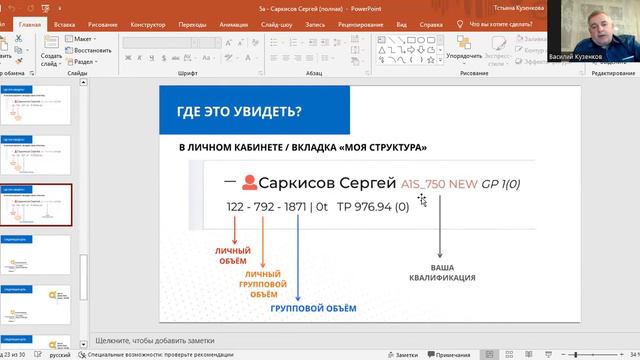Click the notes field Щелкните, чтобы добавить заметки

(155, 340)
